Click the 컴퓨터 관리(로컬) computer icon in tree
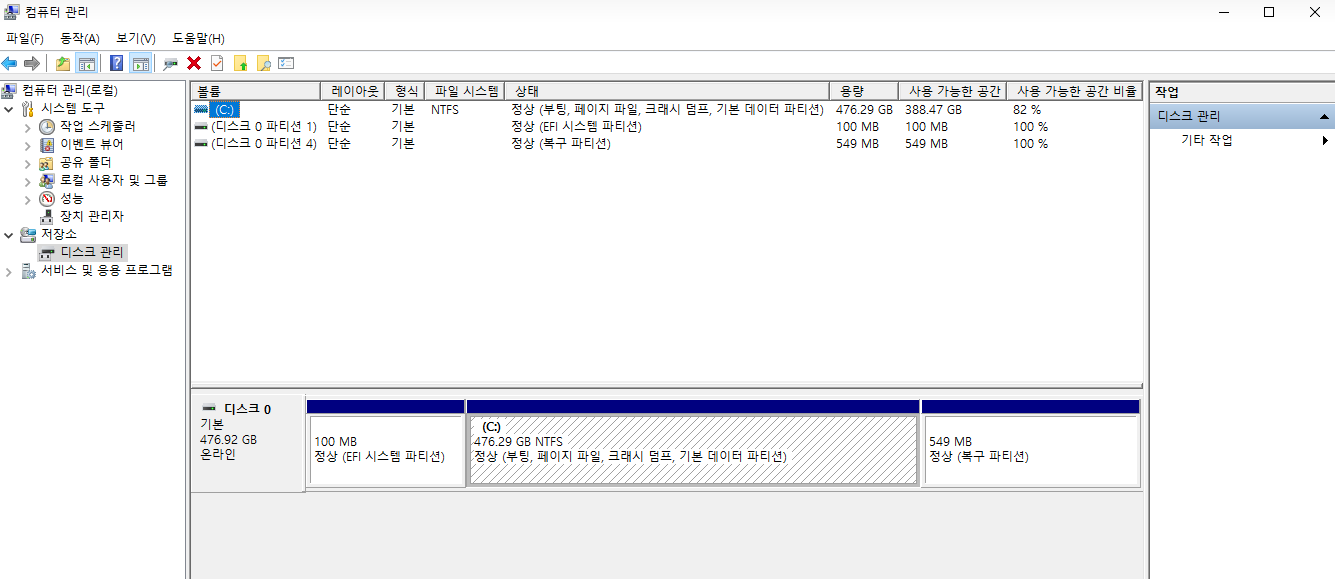This screenshot has width=1335, height=579. click(x=11, y=90)
